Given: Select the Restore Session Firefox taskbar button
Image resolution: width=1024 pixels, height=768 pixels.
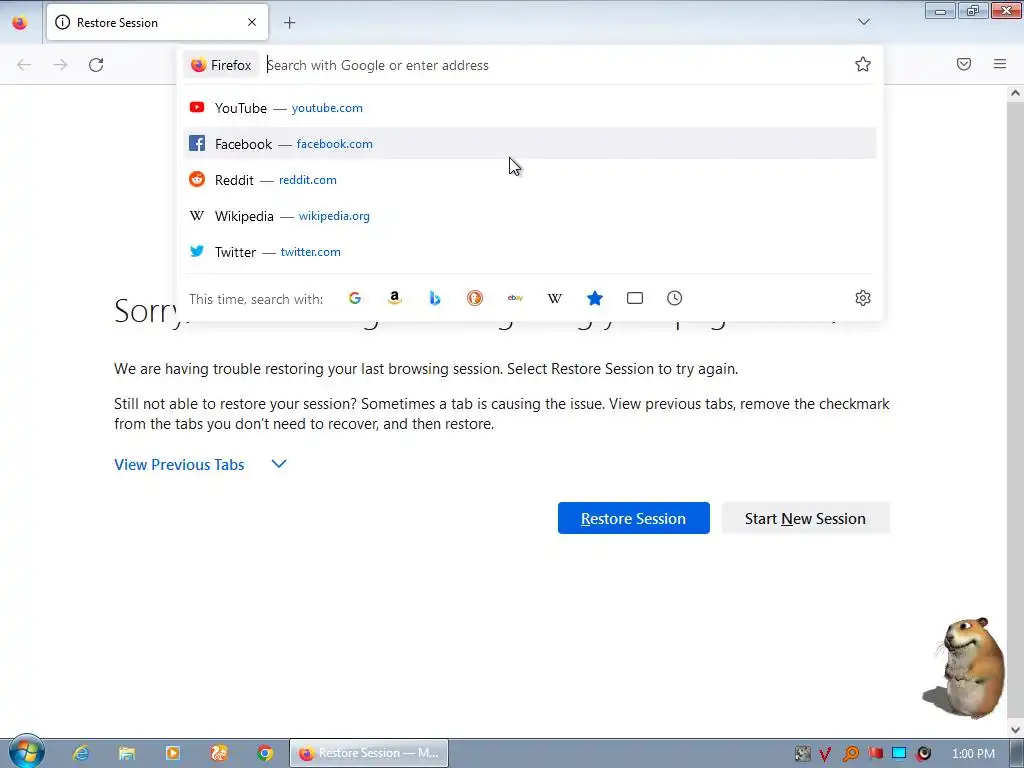Looking at the screenshot, I should 369,753.
